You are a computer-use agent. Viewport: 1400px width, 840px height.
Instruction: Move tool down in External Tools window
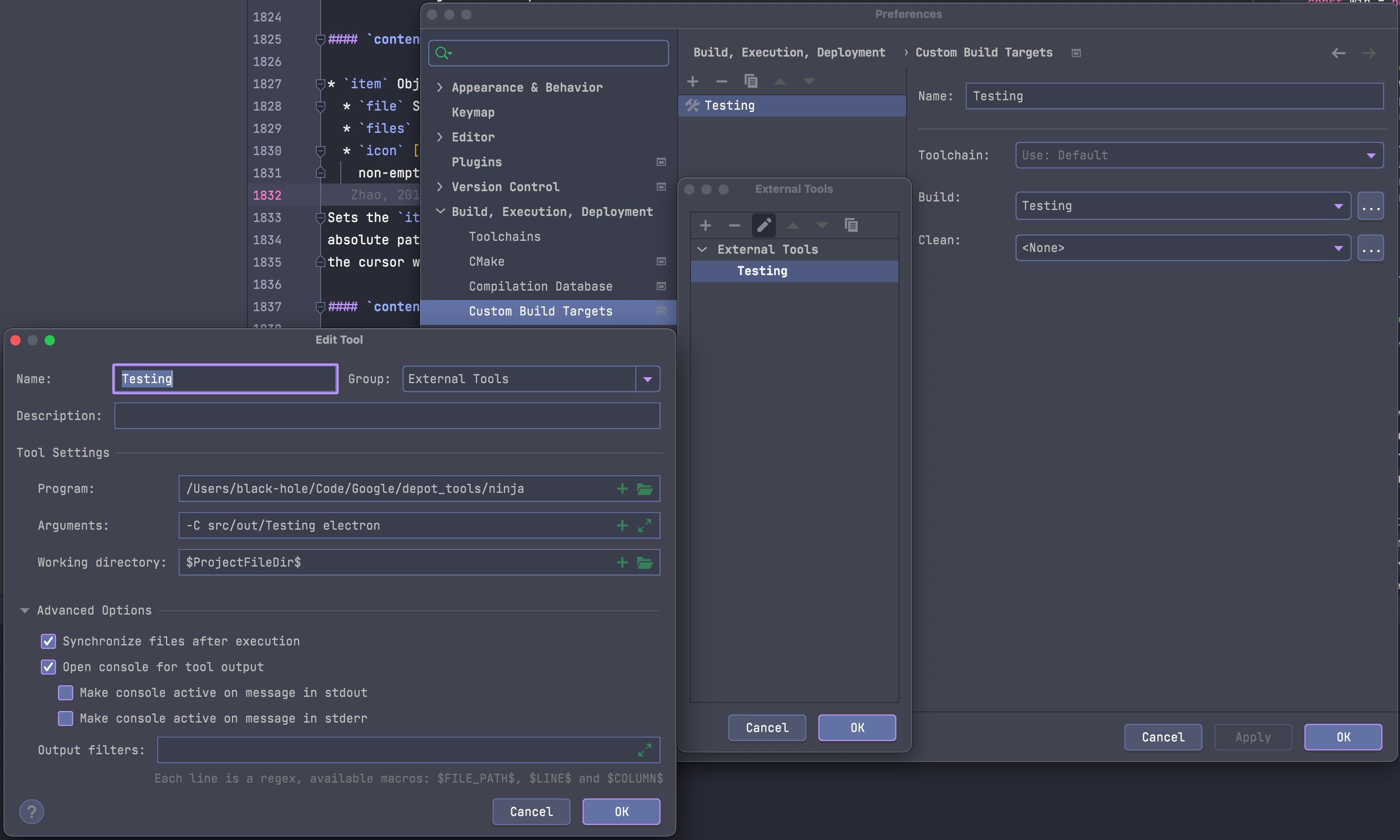(x=822, y=225)
